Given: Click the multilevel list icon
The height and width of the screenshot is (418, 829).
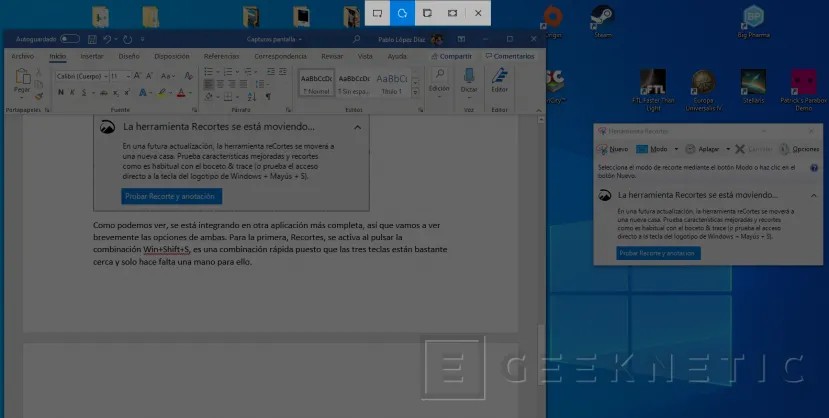Looking at the screenshot, I should point(247,71).
